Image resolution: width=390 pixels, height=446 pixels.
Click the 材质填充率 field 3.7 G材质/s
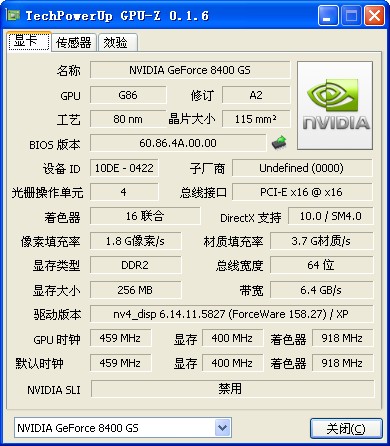pyautogui.click(x=322, y=241)
